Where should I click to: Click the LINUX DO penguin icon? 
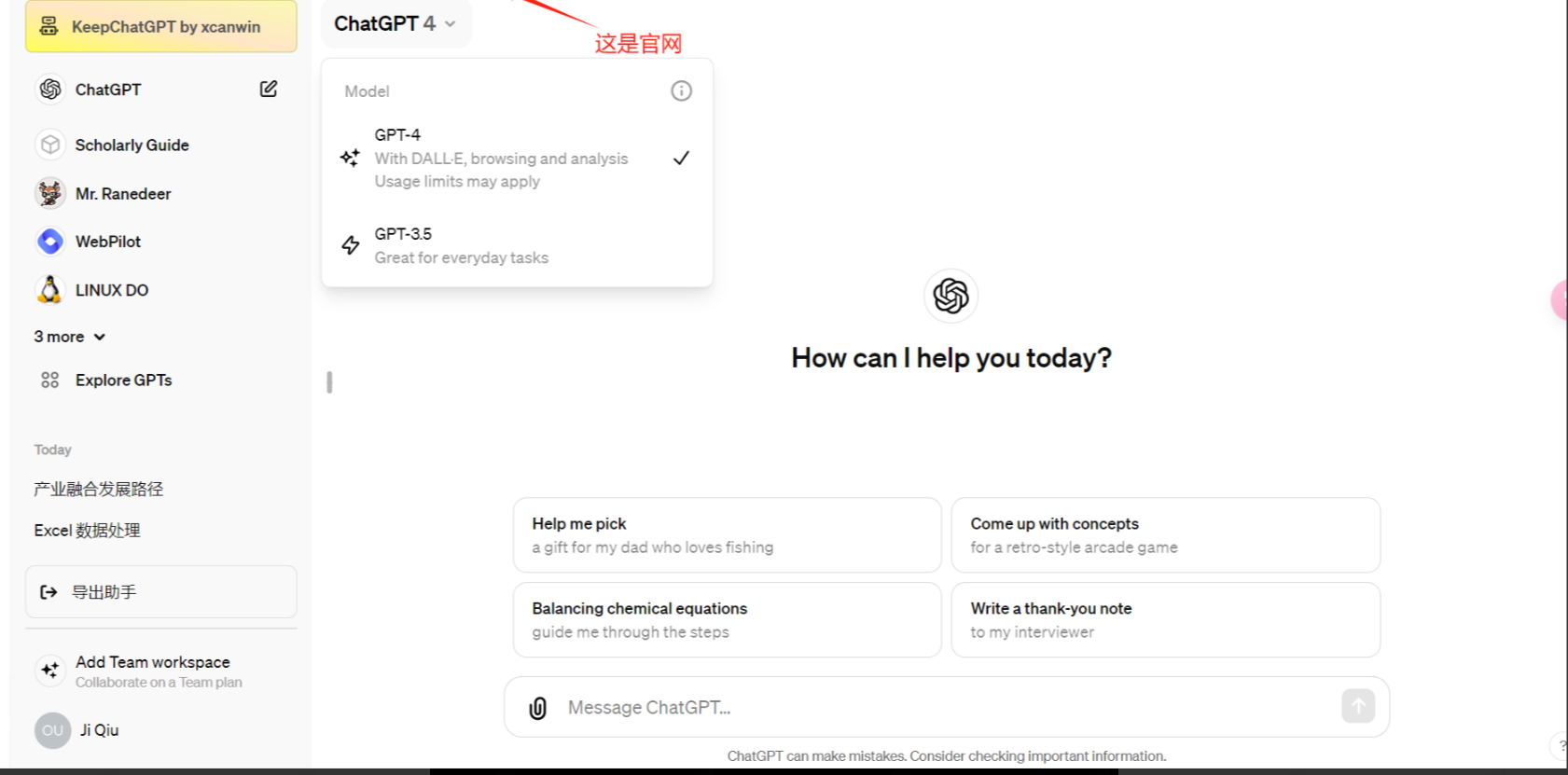coord(50,290)
